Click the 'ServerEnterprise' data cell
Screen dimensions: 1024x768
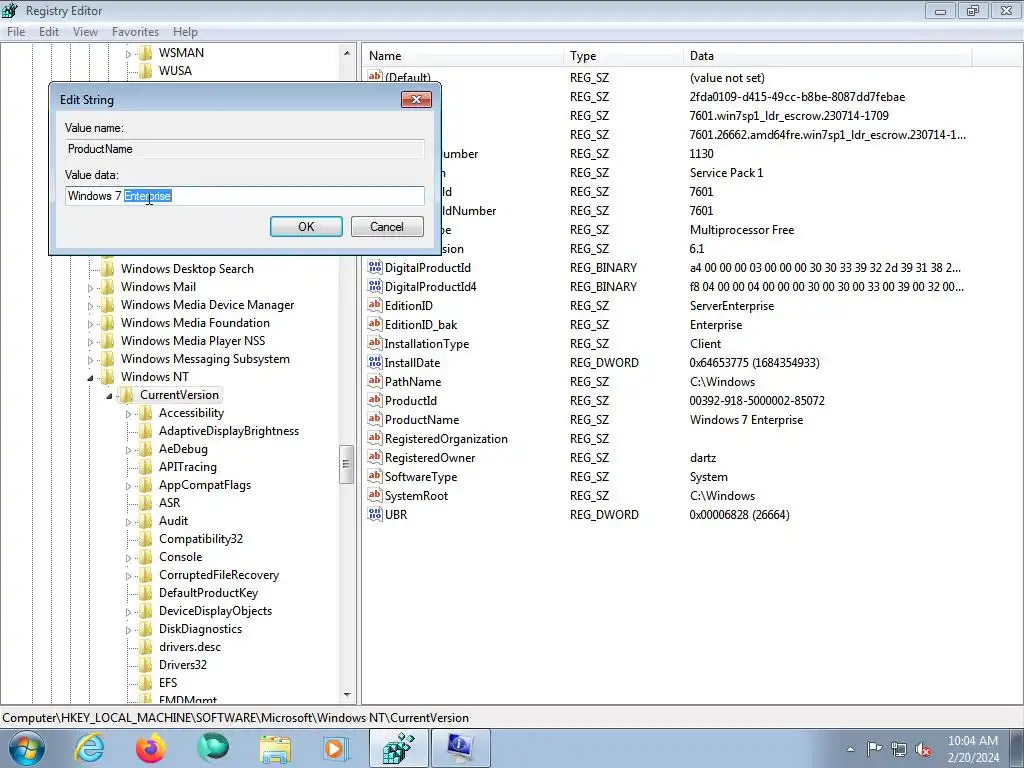(x=731, y=306)
